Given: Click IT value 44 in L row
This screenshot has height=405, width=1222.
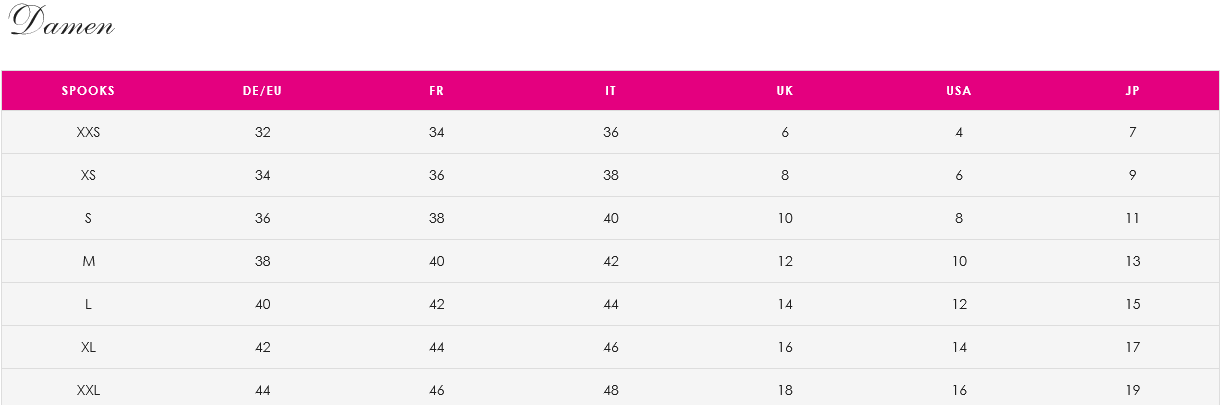Looking at the screenshot, I should 611,304.
